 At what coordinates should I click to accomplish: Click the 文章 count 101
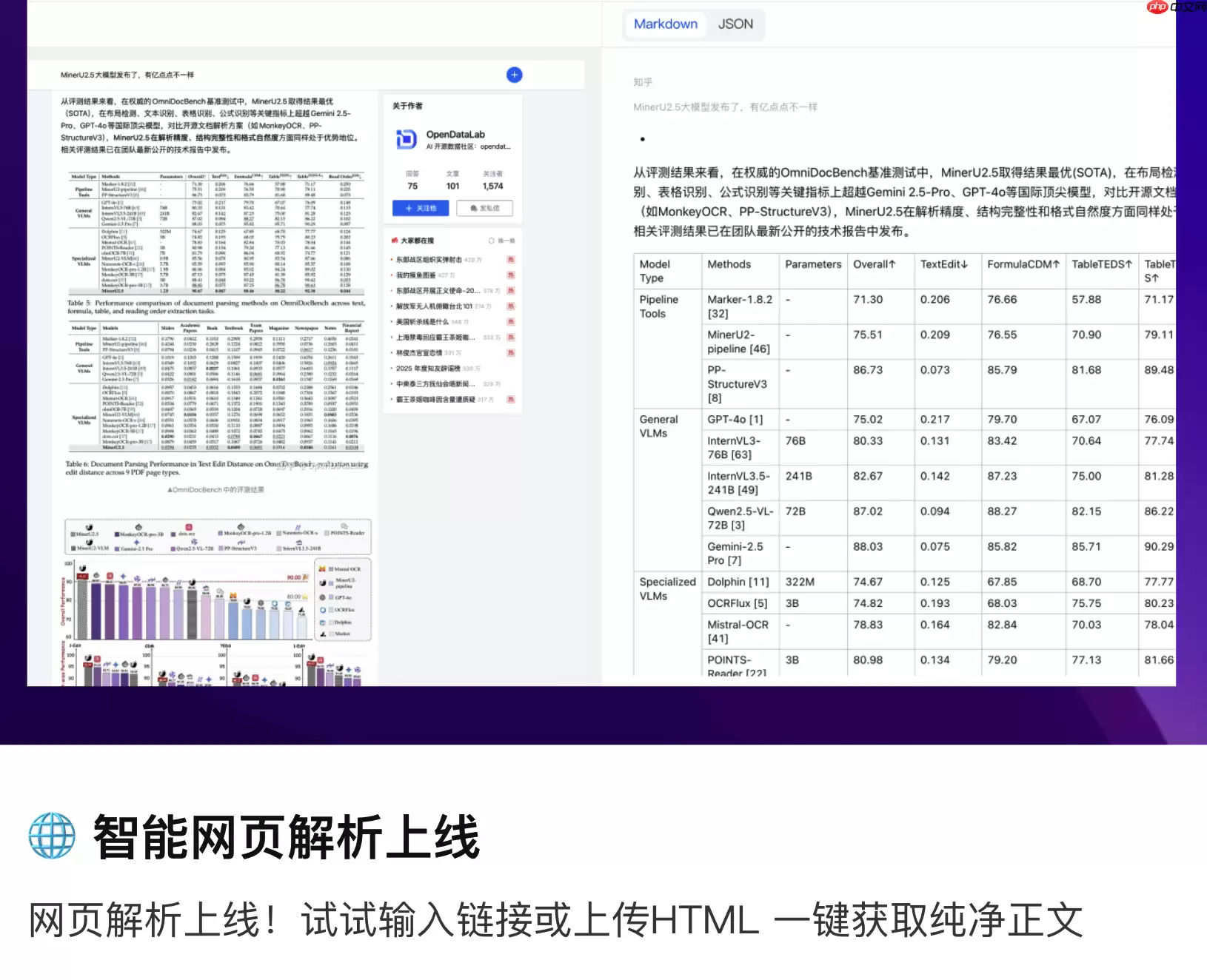coord(452,187)
